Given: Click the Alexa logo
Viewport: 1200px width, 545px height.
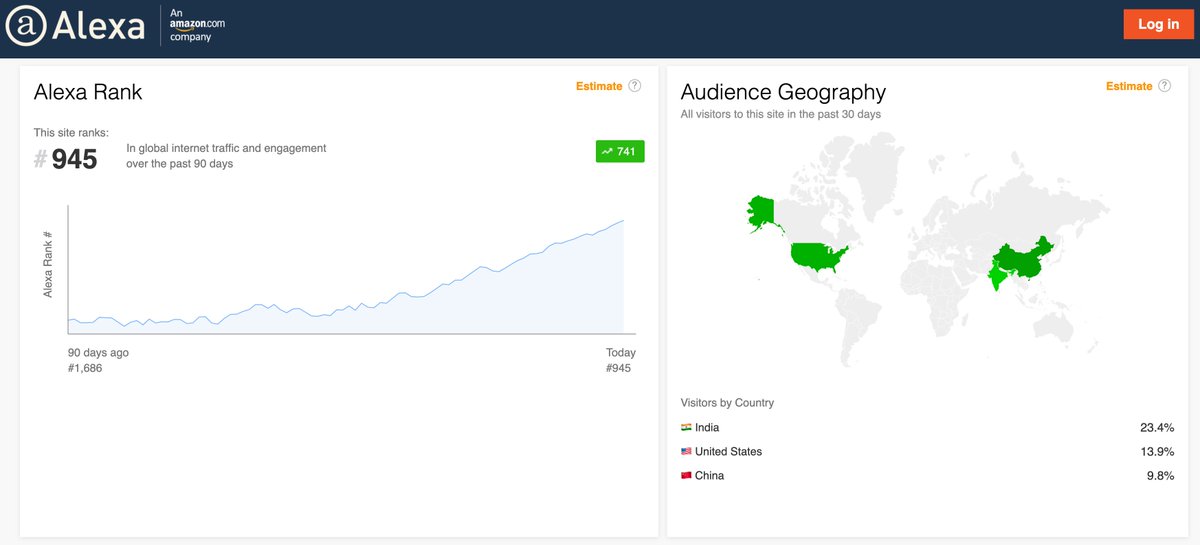Looking at the screenshot, I should (76, 25).
